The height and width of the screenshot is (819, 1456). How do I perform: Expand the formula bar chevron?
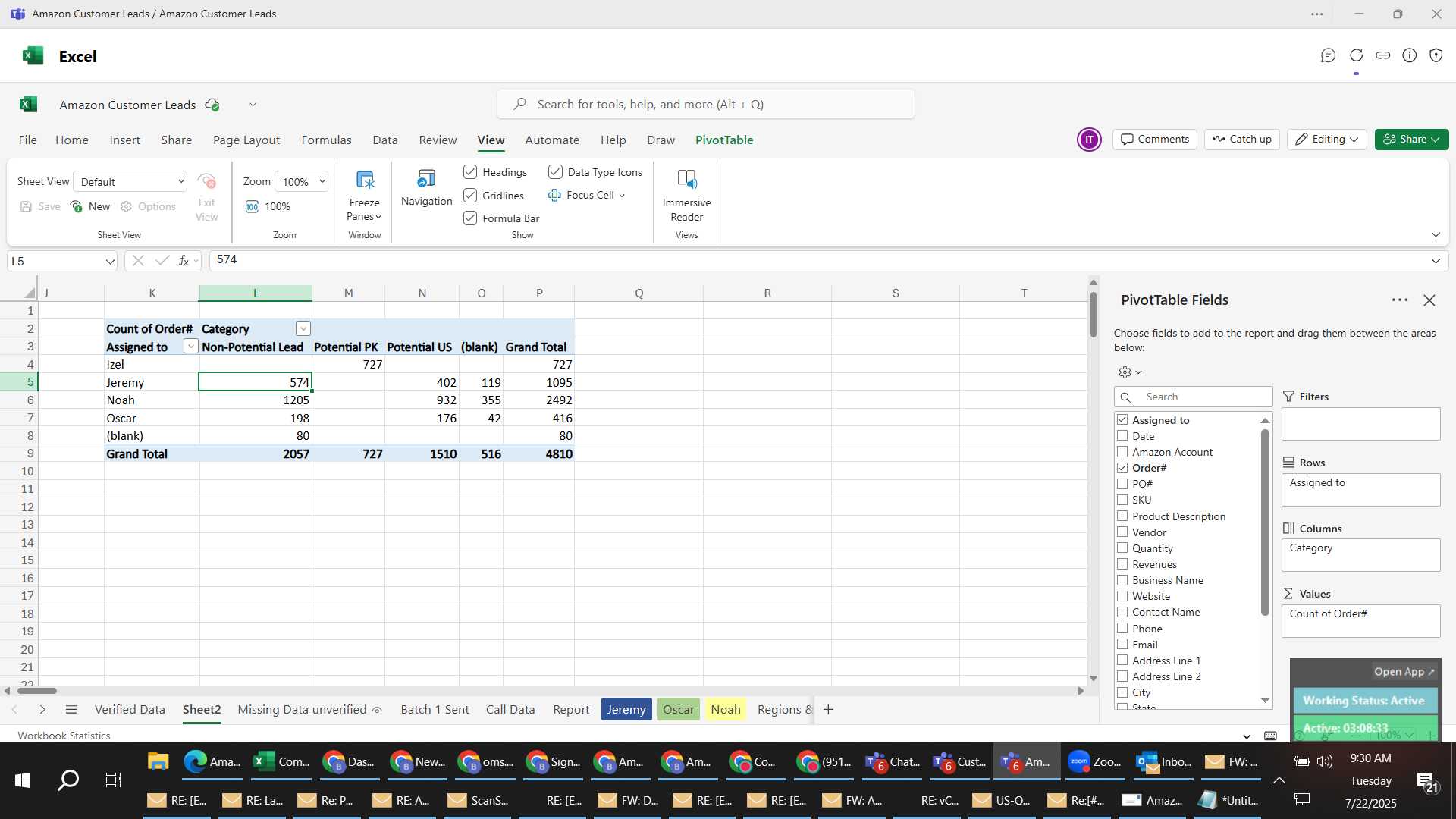click(1436, 261)
